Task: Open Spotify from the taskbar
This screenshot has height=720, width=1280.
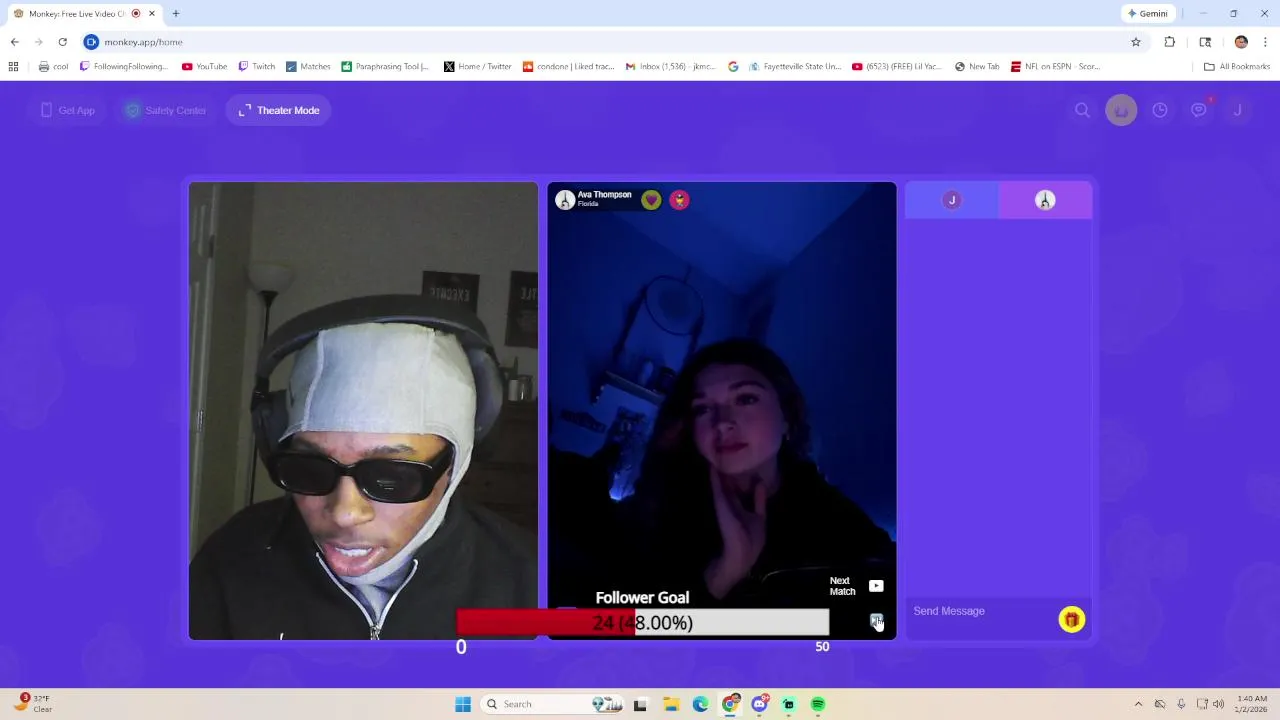Action: click(x=818, y=704)
